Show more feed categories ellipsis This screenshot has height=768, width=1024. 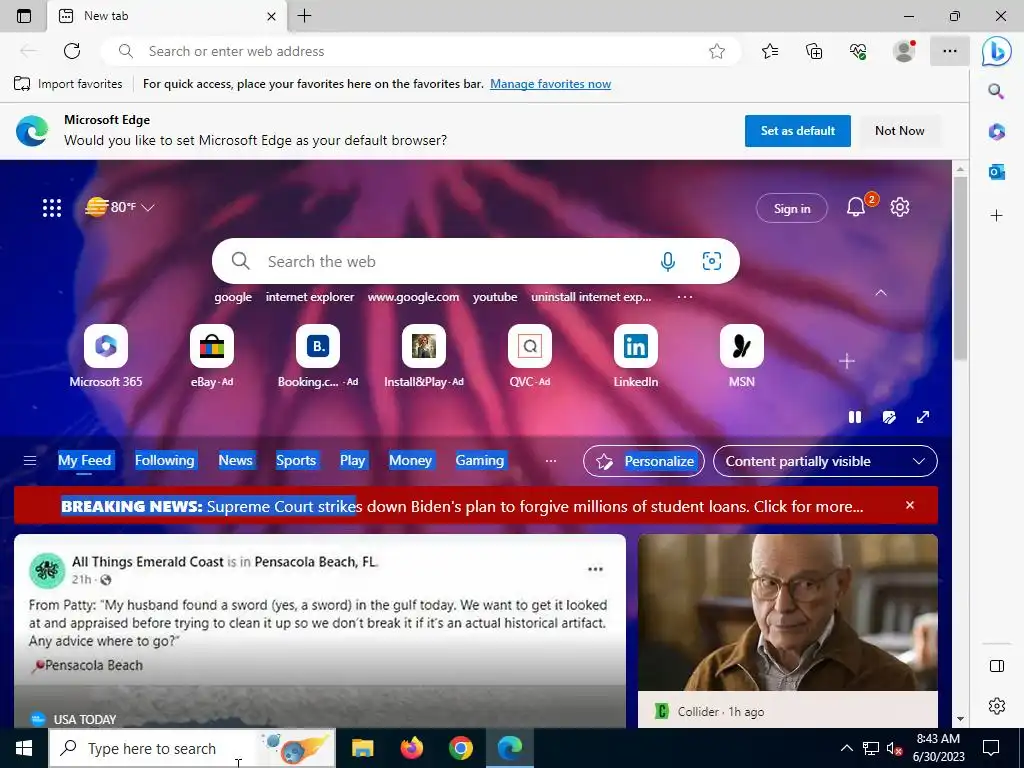551,460
